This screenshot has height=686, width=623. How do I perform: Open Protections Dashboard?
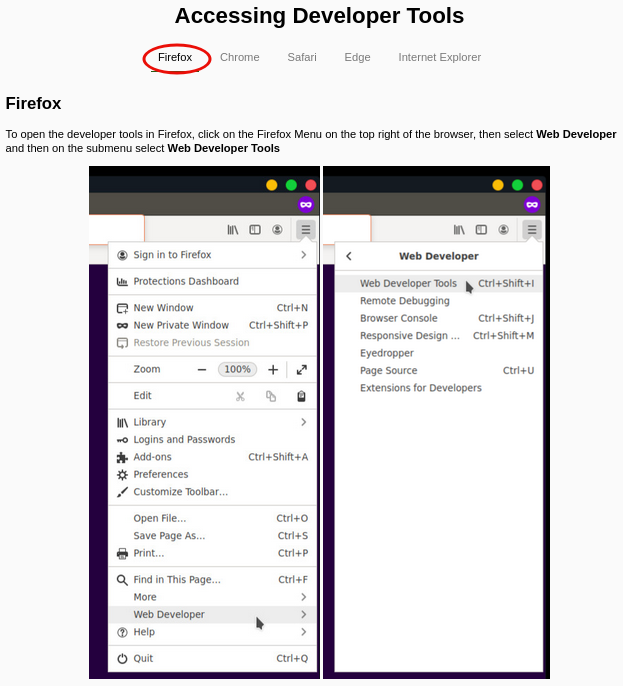pyautogui.click(x=212, y=281)
